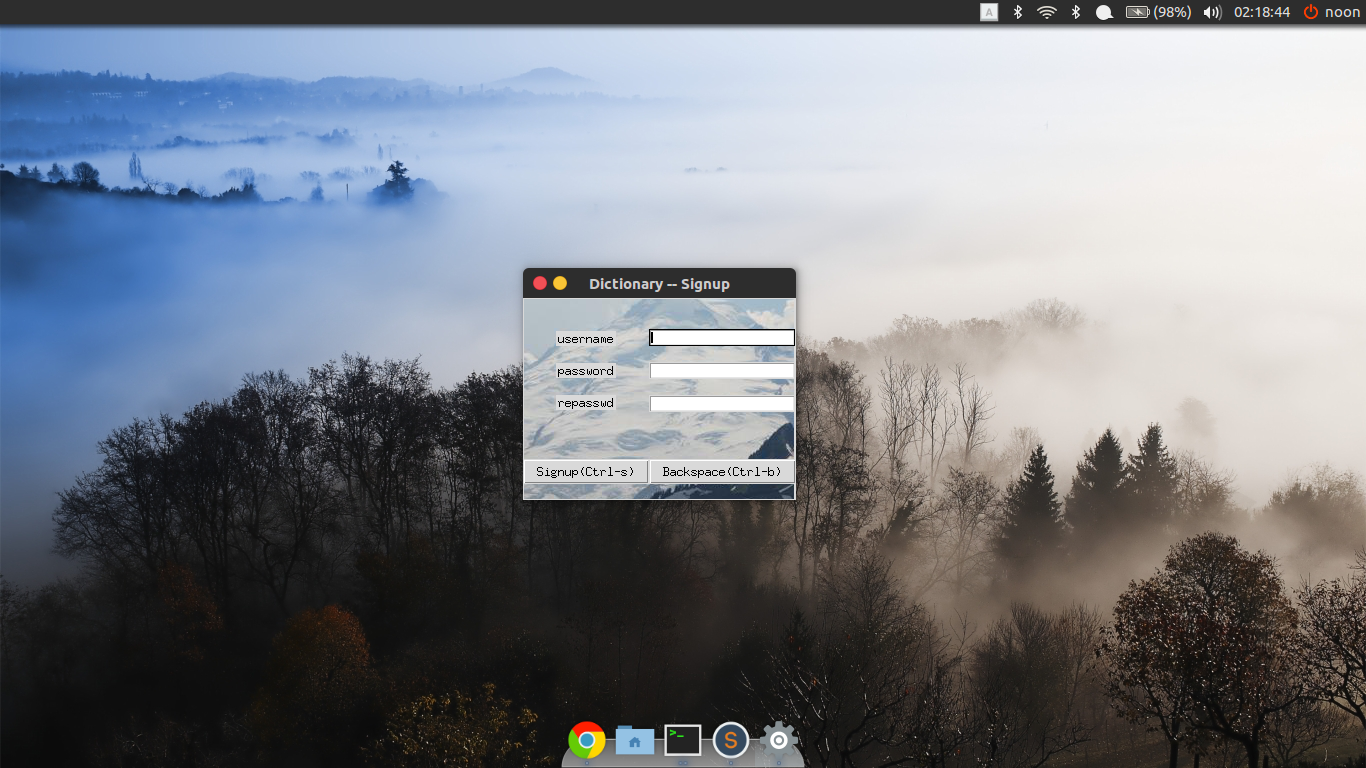Select the repasswd input field
1366x768 pixels.
(x=722, y=404)
